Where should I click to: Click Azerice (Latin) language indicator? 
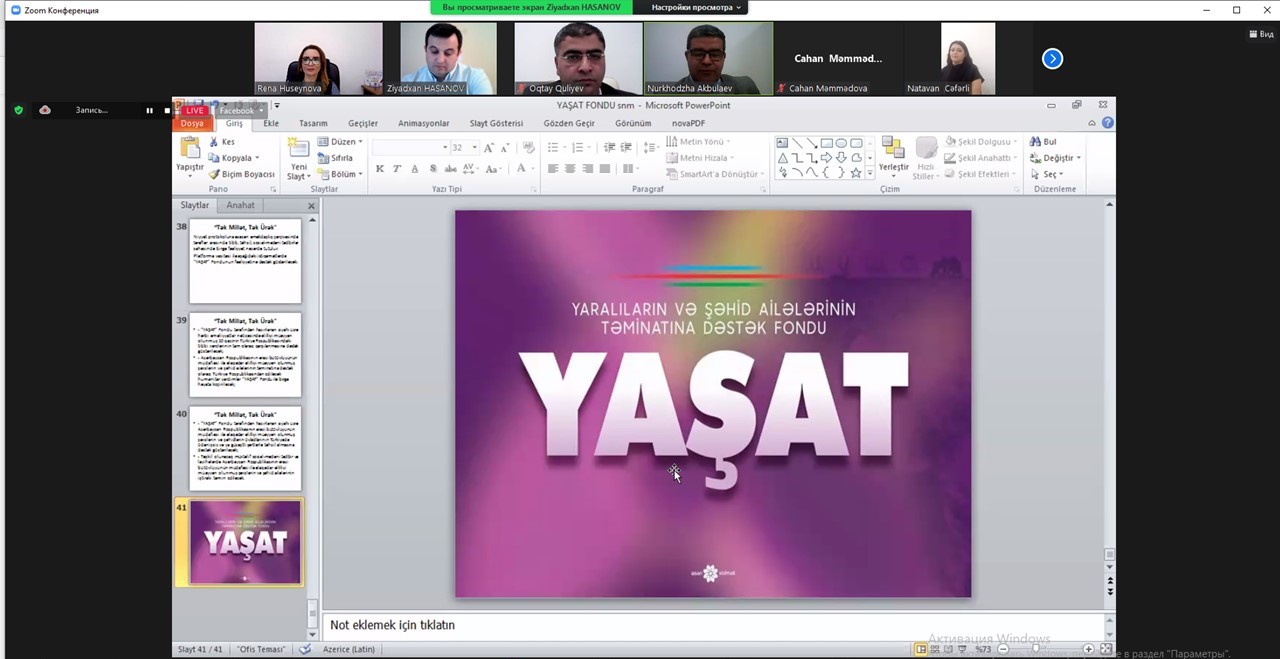click(x=349, y=649)
